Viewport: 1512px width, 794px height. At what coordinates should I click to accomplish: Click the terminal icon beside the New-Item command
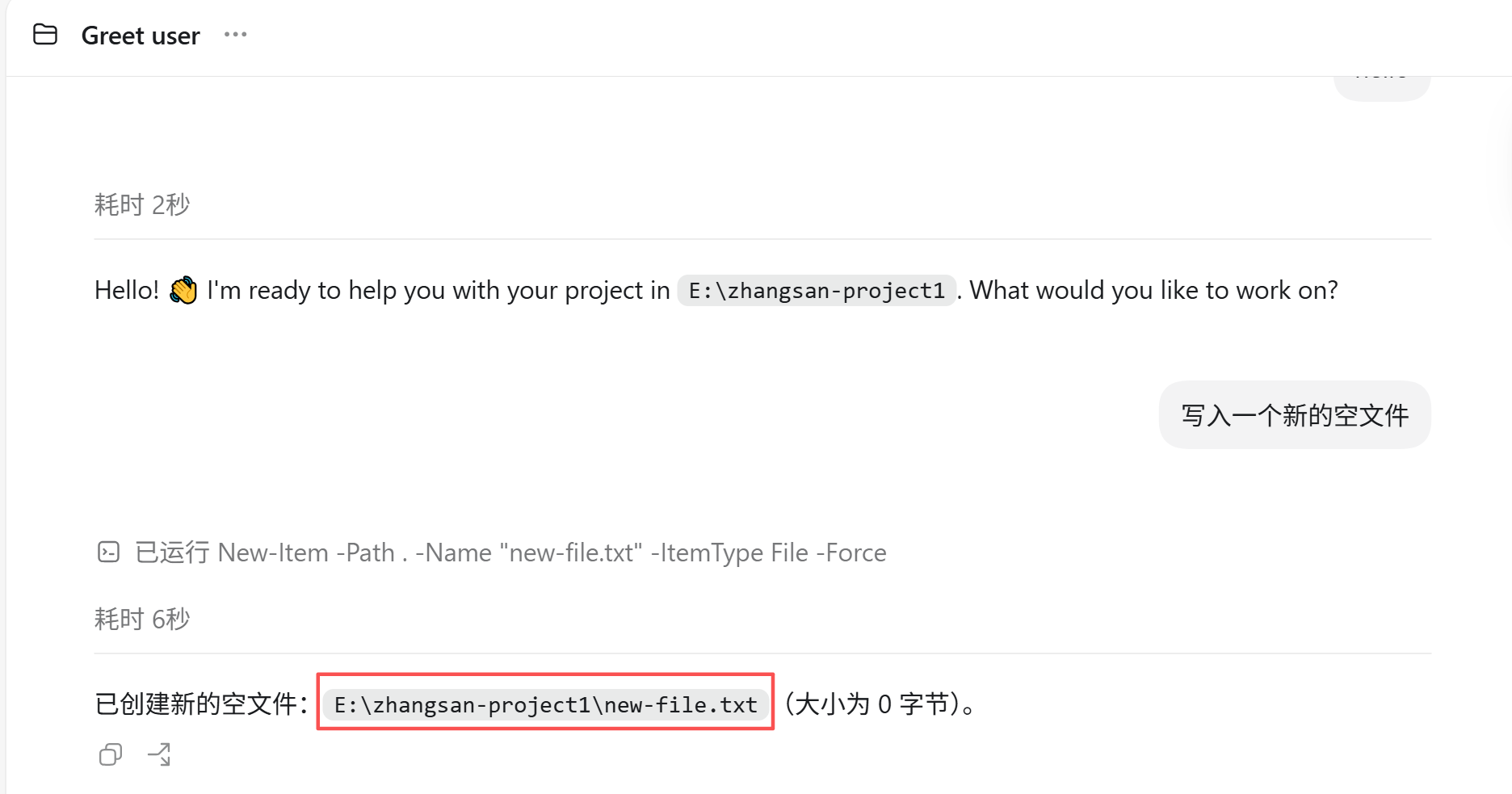[108, 552]
